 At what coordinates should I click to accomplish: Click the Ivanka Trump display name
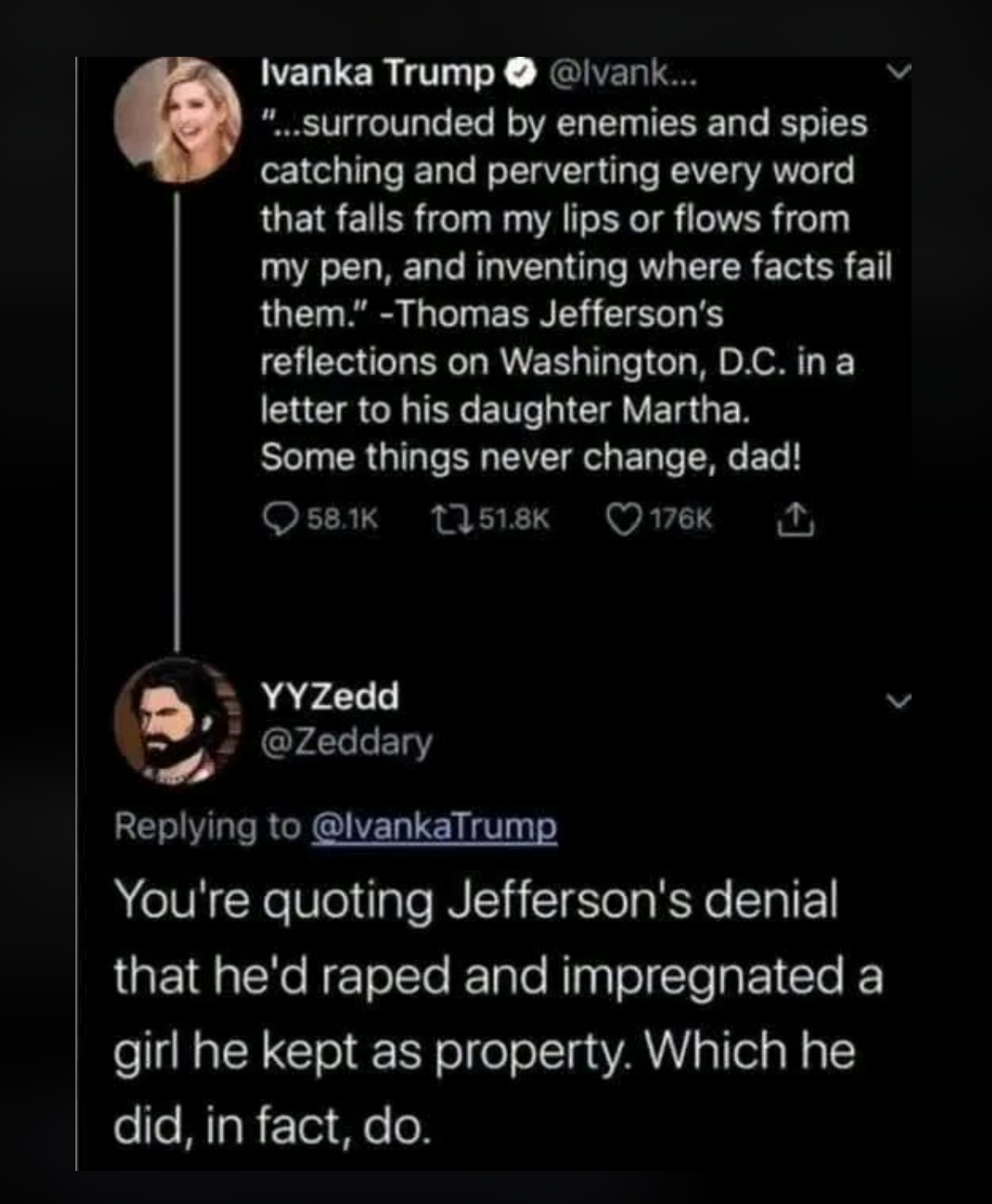377,74
